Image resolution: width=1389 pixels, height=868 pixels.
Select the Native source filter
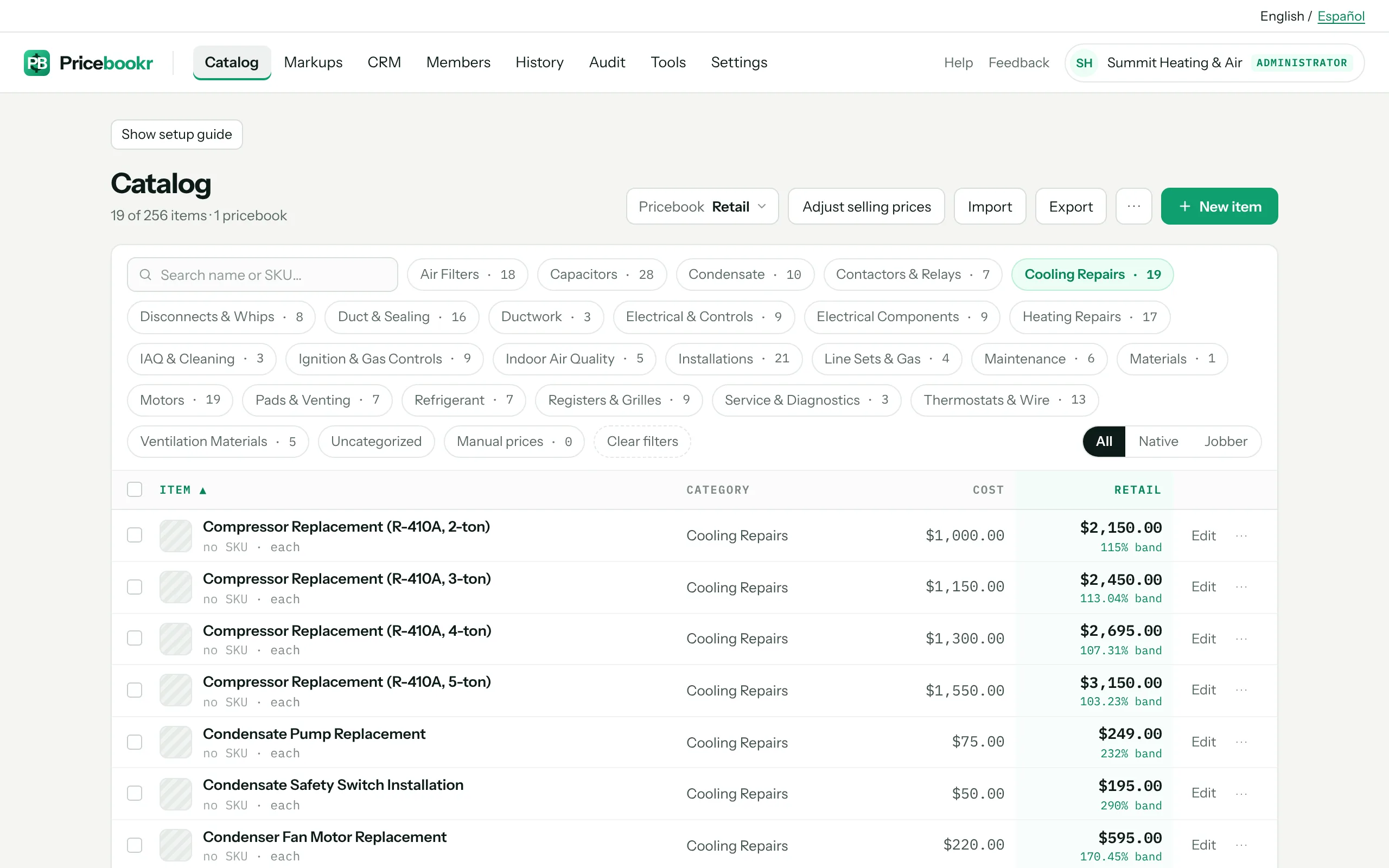coord(1158,441)
